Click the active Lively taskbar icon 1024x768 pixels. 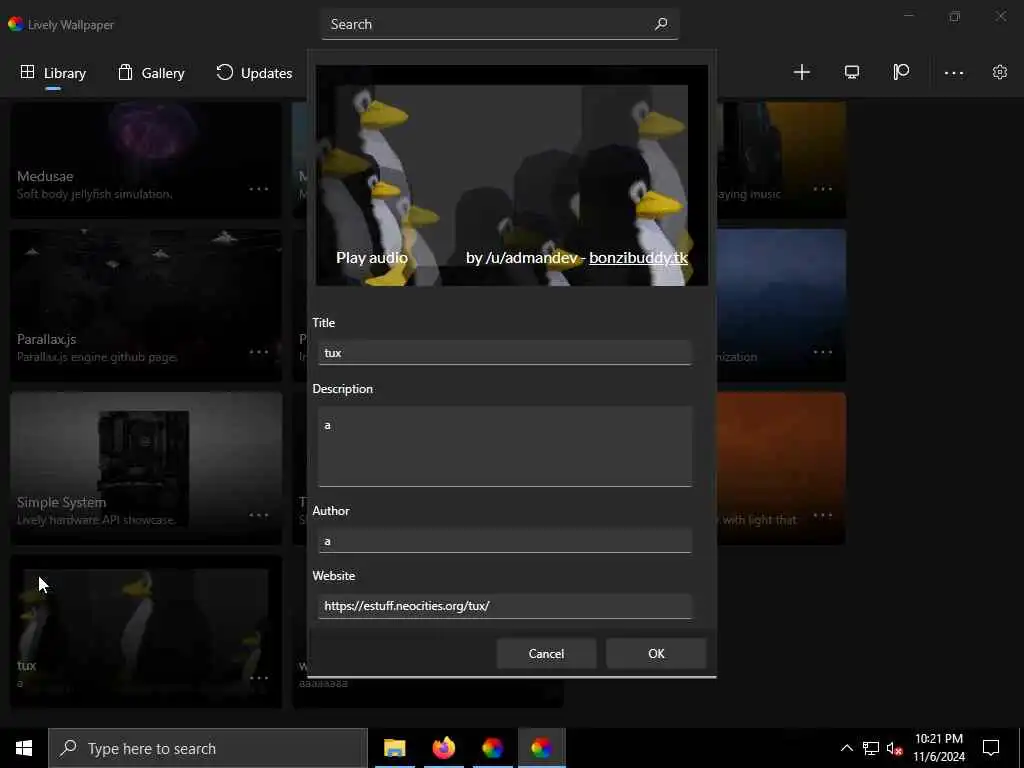541,748
